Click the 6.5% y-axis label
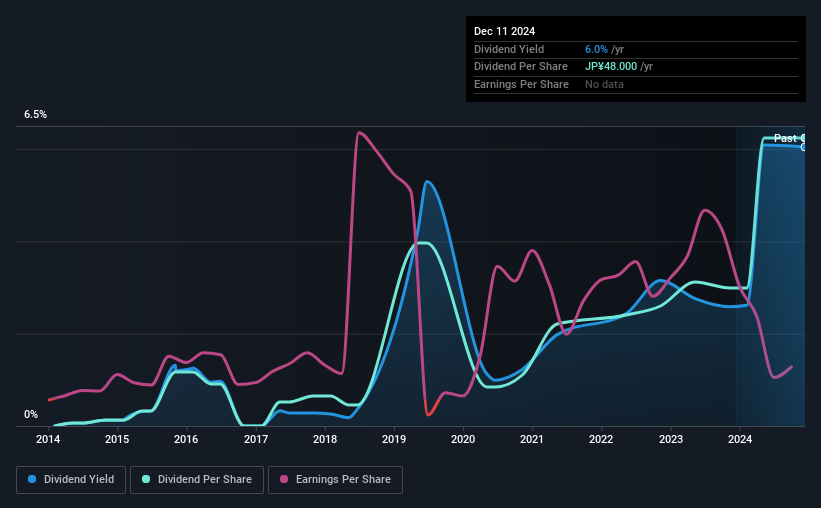The height and width of the screenshot is (508, 821). click(x=35, y=114)
